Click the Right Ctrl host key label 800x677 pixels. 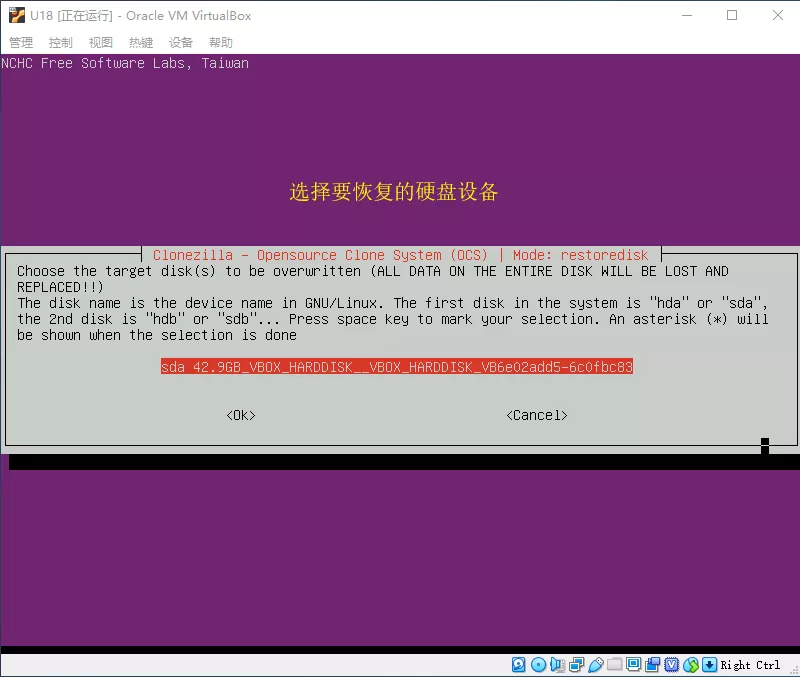tap(750, 665)
